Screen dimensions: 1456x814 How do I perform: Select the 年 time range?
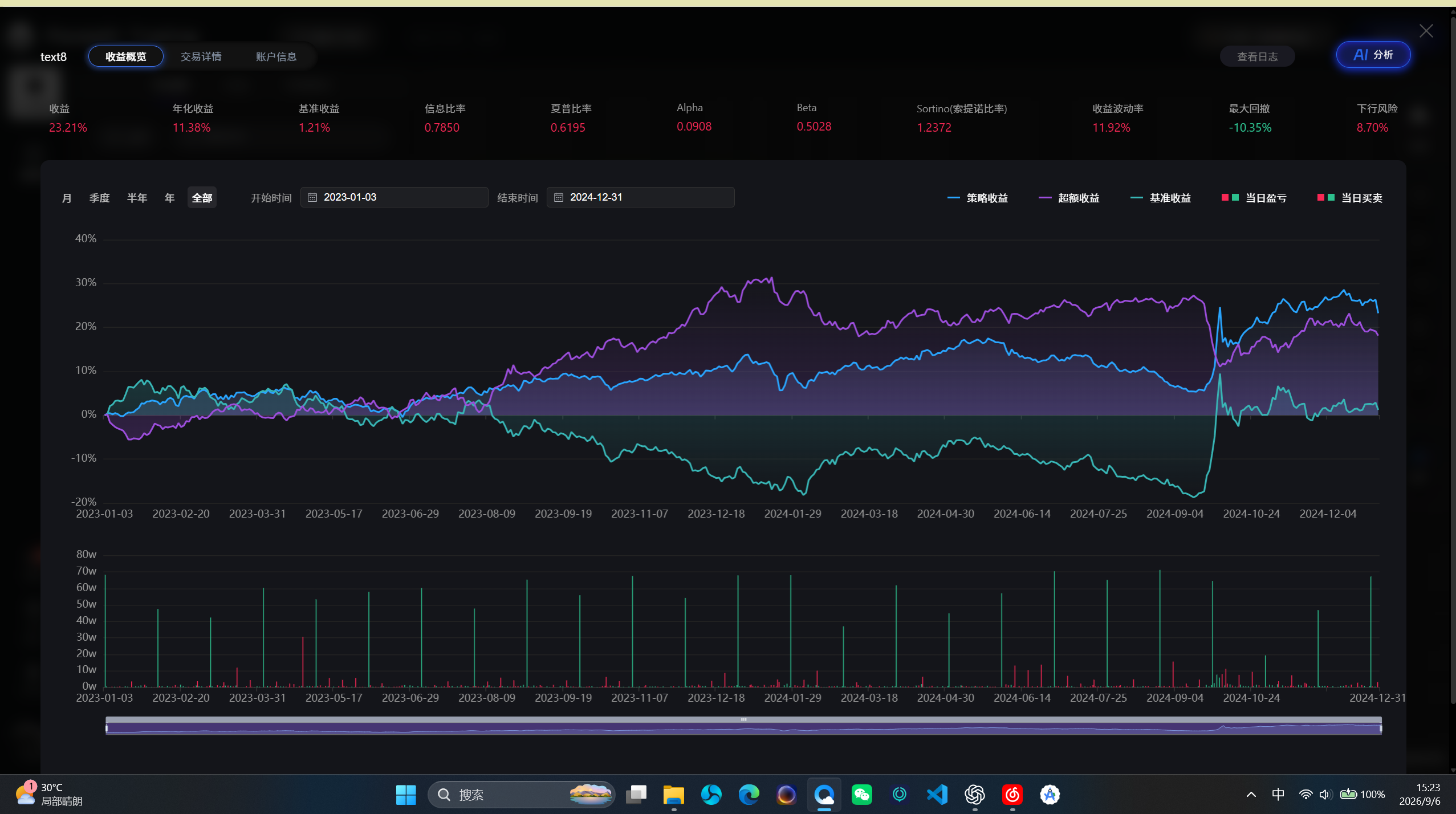pyautogui.click(x=169, y=198)
